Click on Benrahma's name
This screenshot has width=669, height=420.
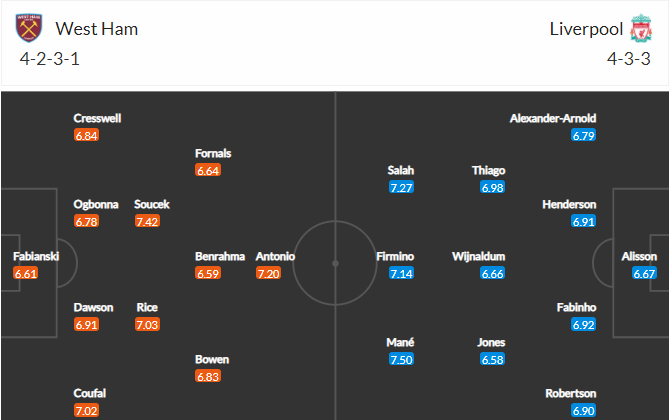point(220,256)
